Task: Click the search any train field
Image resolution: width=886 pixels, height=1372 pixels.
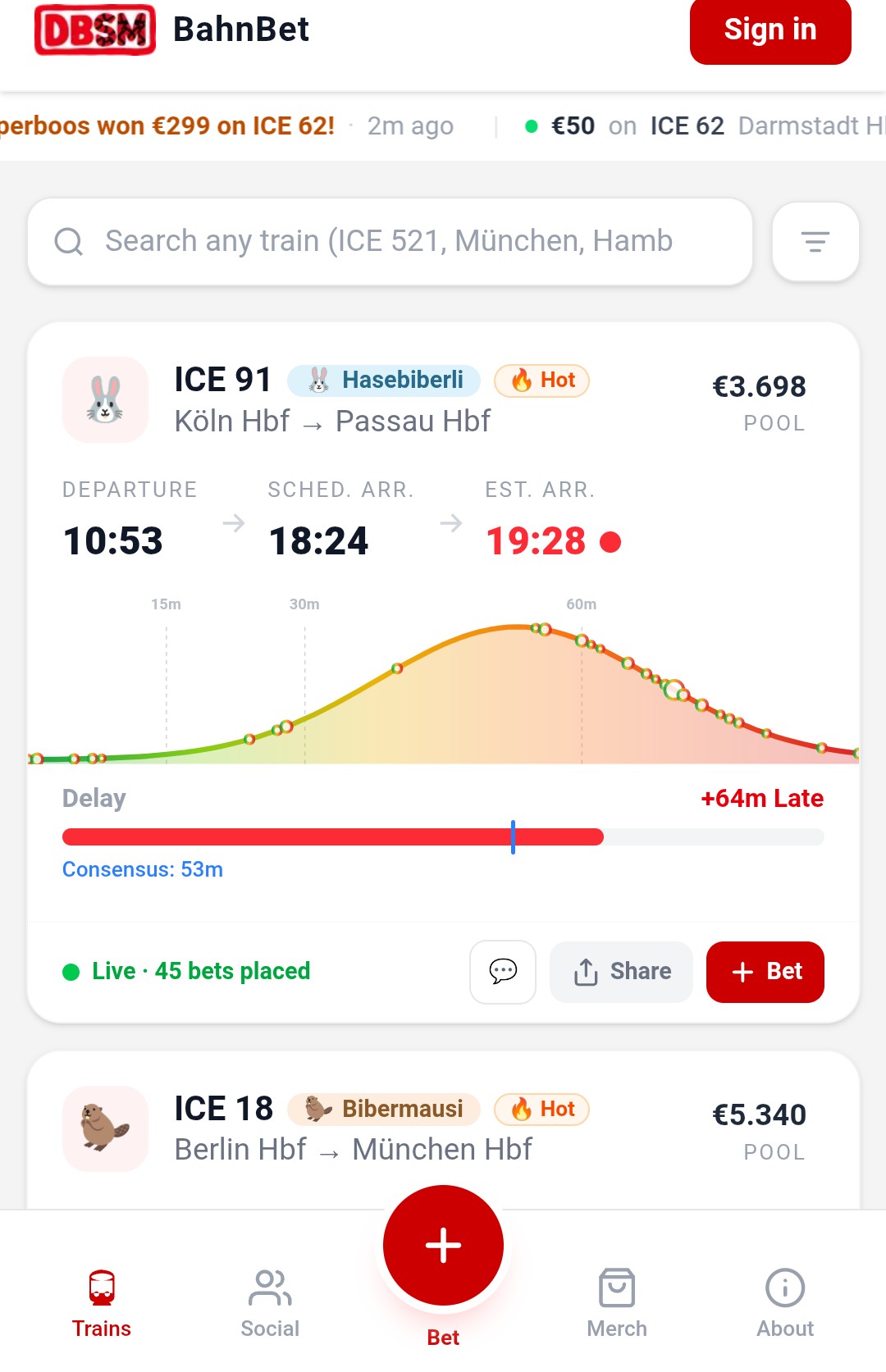Action: (x=390, y=242)
